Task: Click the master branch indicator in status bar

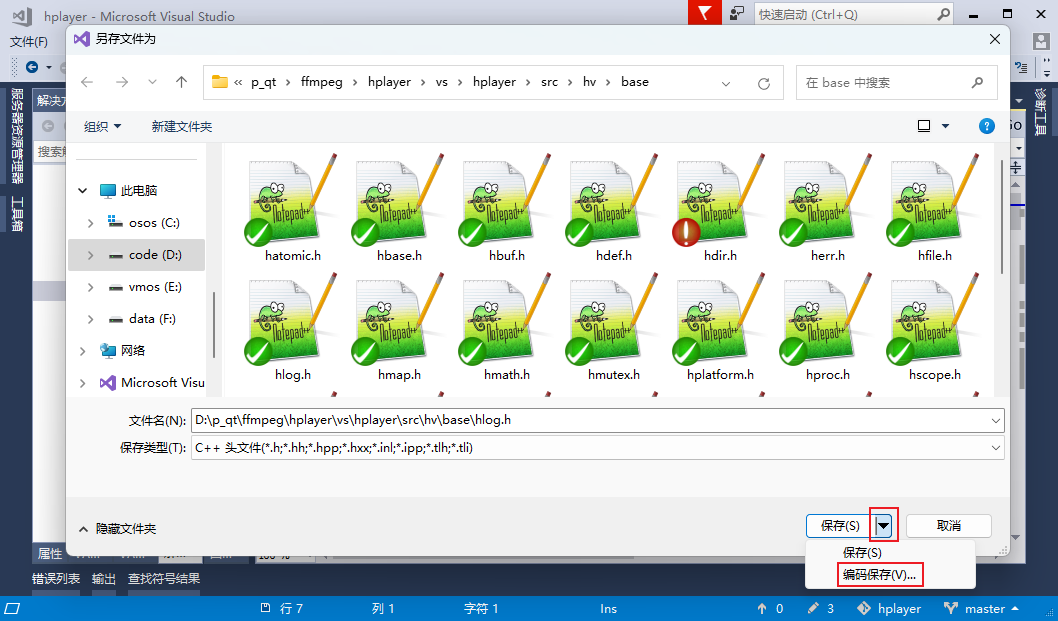Action: tap(982, 609)
